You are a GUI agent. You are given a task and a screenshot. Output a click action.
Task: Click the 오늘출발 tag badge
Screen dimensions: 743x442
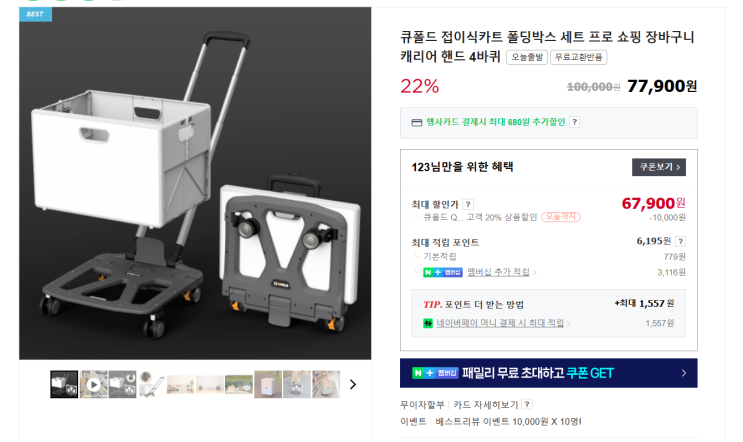(x=527, y=57)
